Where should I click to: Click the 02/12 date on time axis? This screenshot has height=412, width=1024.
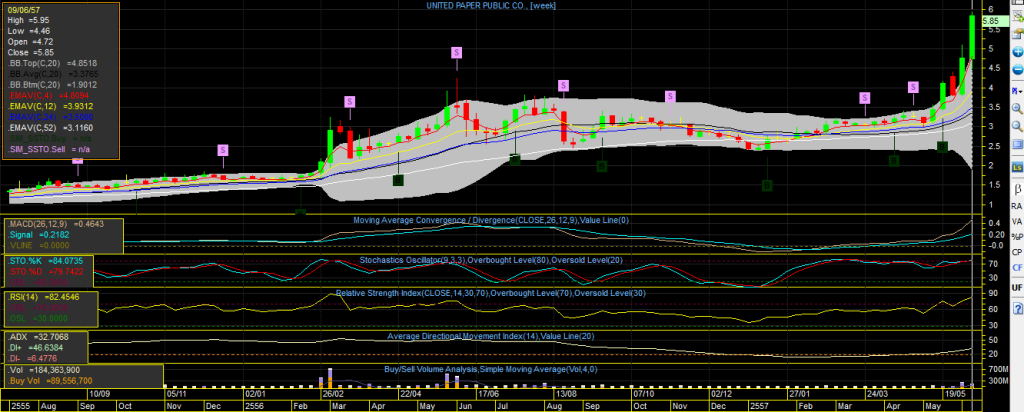tap(721, 394)
